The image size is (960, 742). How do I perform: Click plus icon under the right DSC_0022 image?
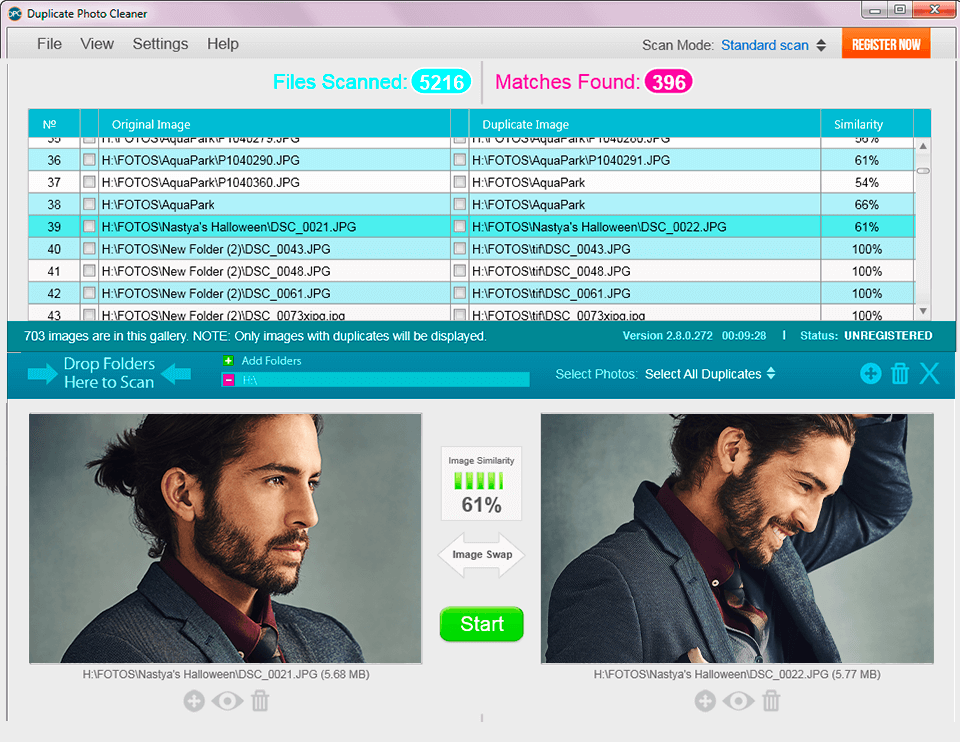(x=705, y=701)
